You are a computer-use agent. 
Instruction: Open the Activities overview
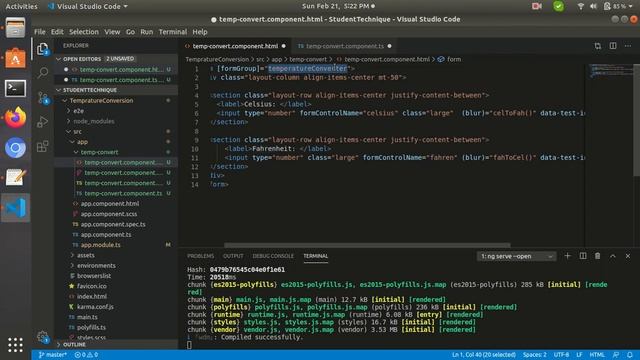click(x=21, y=6)
